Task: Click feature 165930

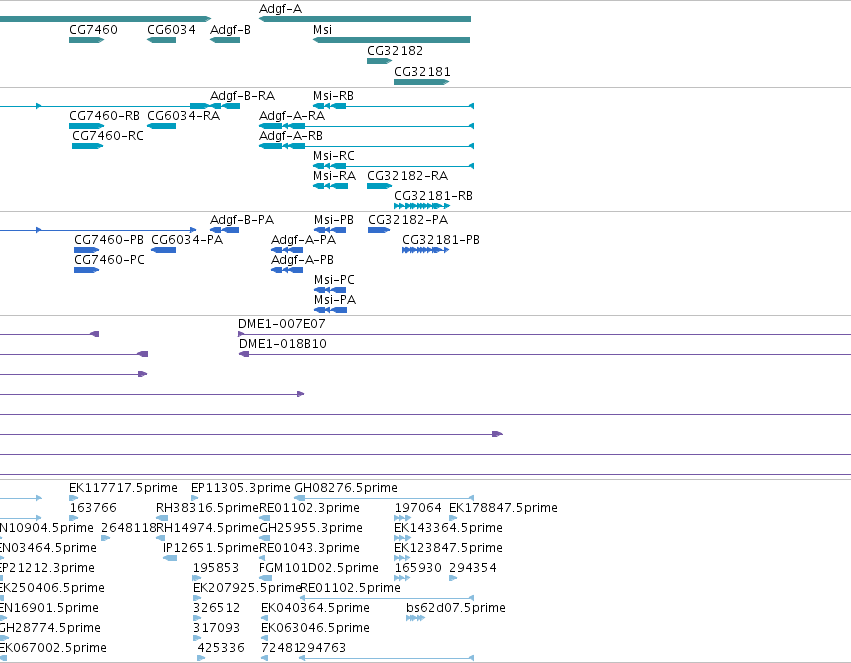Action: [x=402, y=578]
